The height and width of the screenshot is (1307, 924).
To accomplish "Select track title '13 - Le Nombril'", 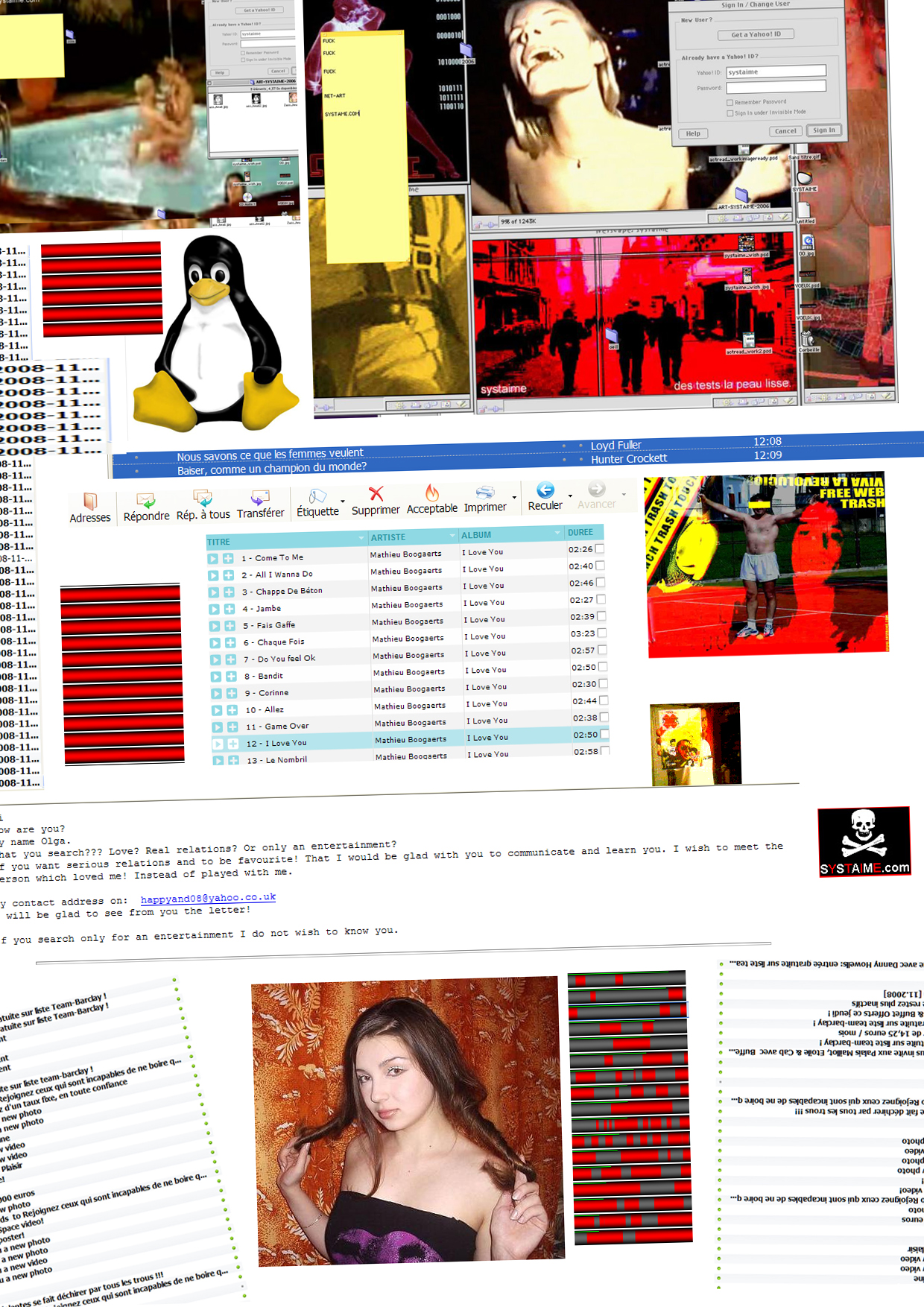I will (x=277, y=760).
